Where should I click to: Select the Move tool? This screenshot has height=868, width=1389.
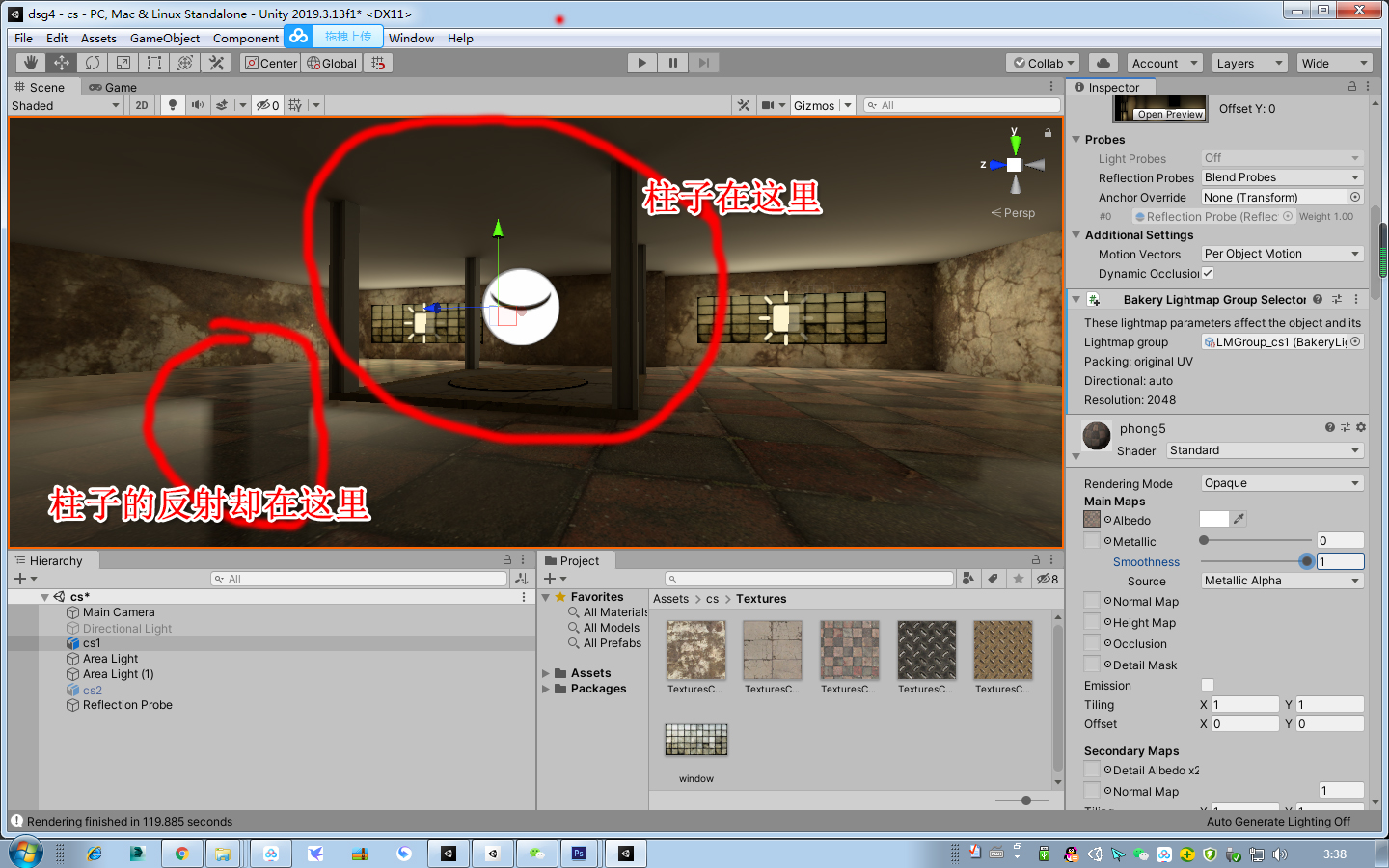(62, 63)
